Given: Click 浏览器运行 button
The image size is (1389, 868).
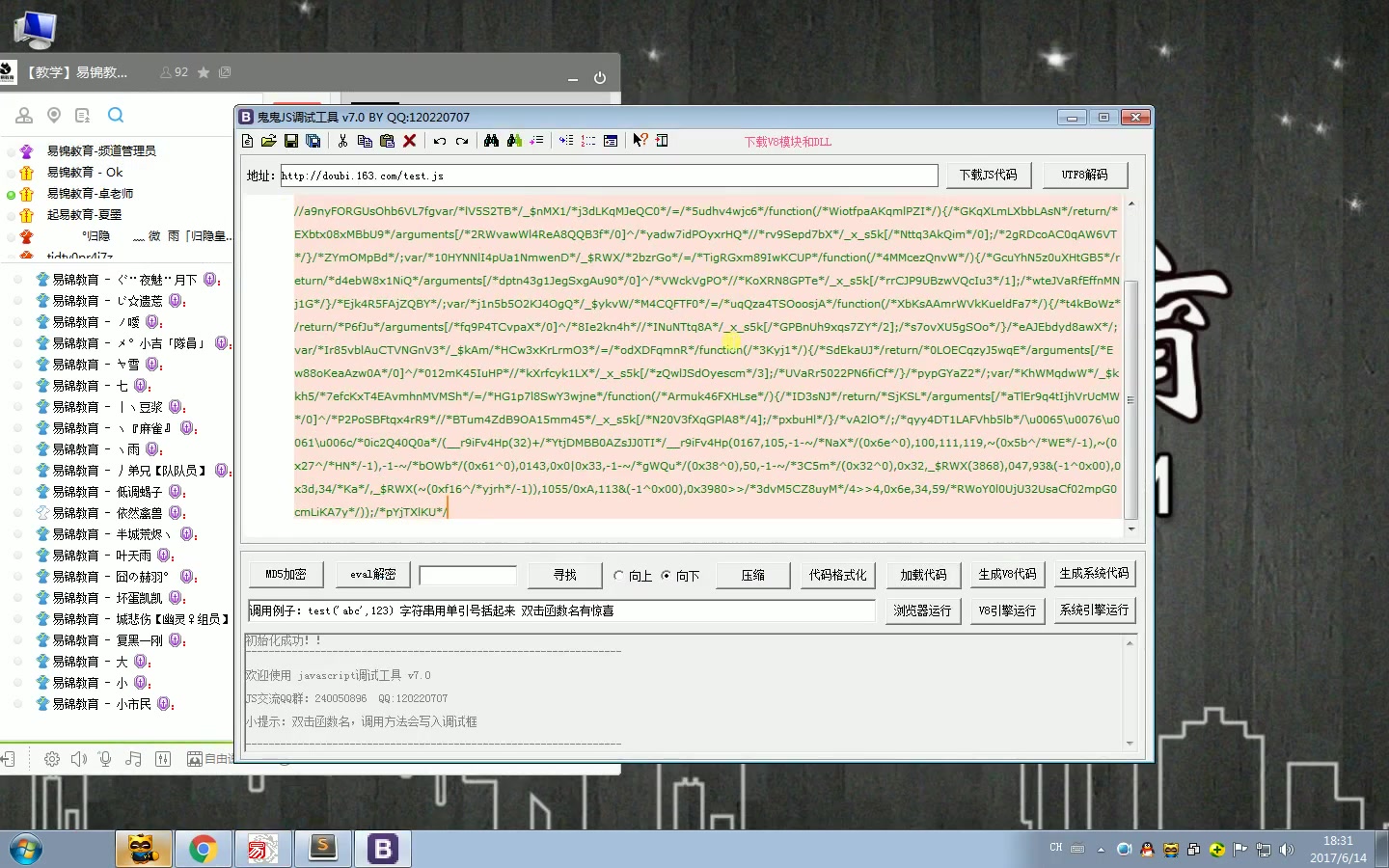Looking at the screenshot, I should pyautogui.click(x=922, y=610).
